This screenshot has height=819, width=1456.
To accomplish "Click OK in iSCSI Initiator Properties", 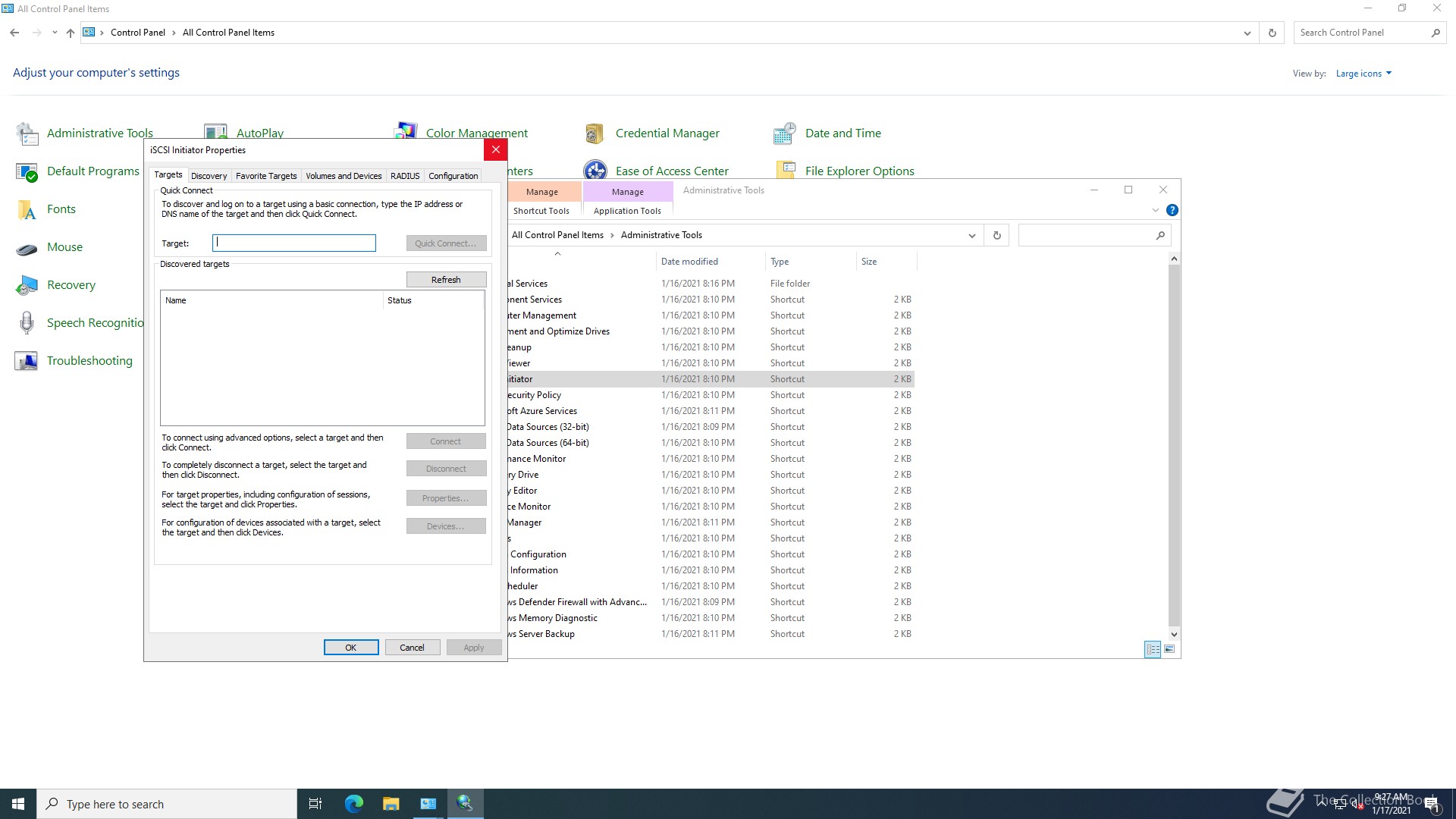I will (x=351, y=648).
